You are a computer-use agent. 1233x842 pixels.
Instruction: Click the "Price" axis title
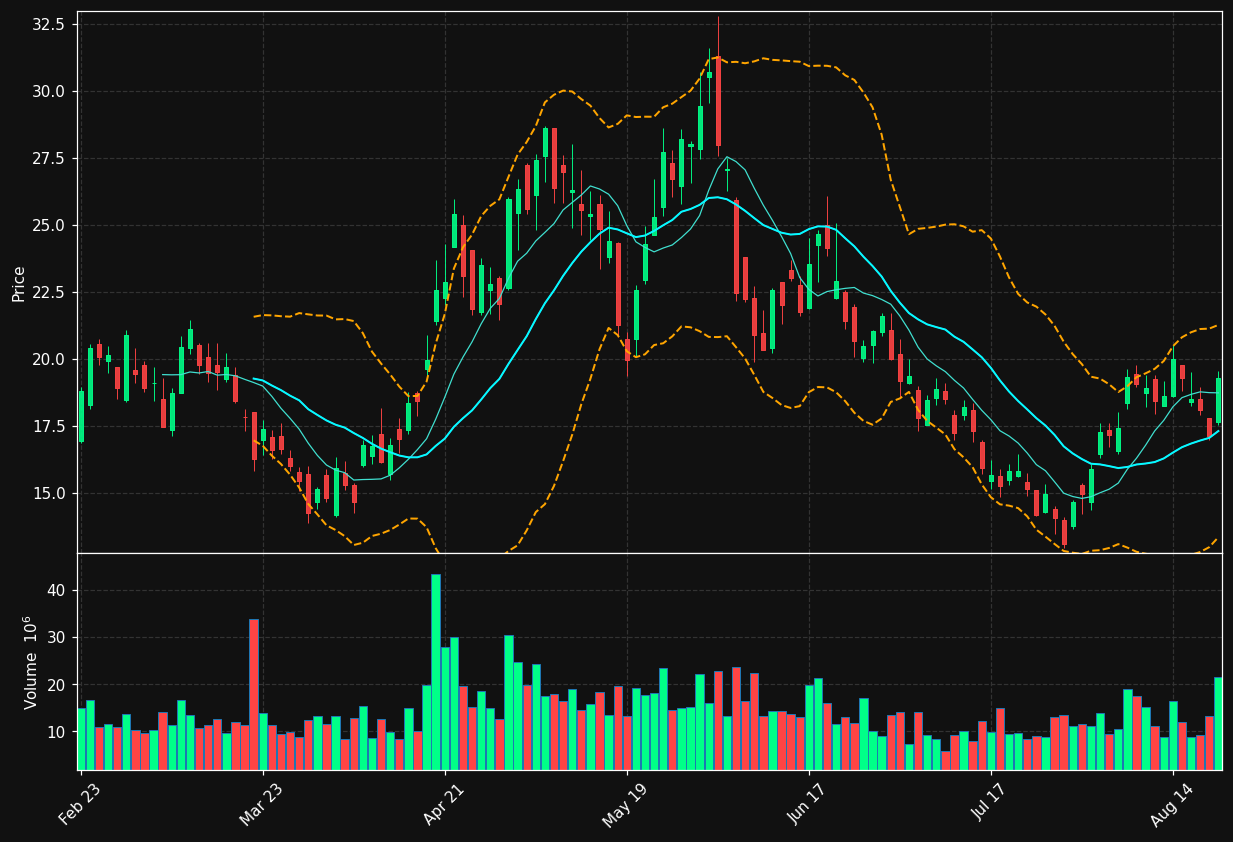[19, 283]
